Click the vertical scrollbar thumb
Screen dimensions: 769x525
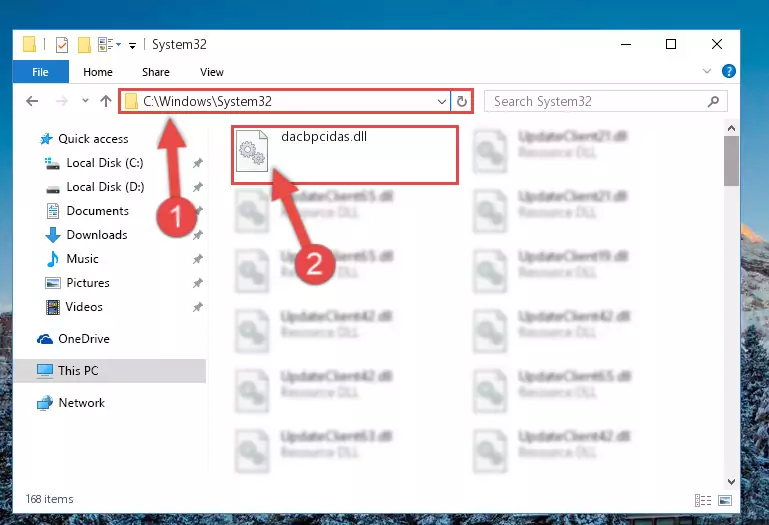[x=731, y=161]
